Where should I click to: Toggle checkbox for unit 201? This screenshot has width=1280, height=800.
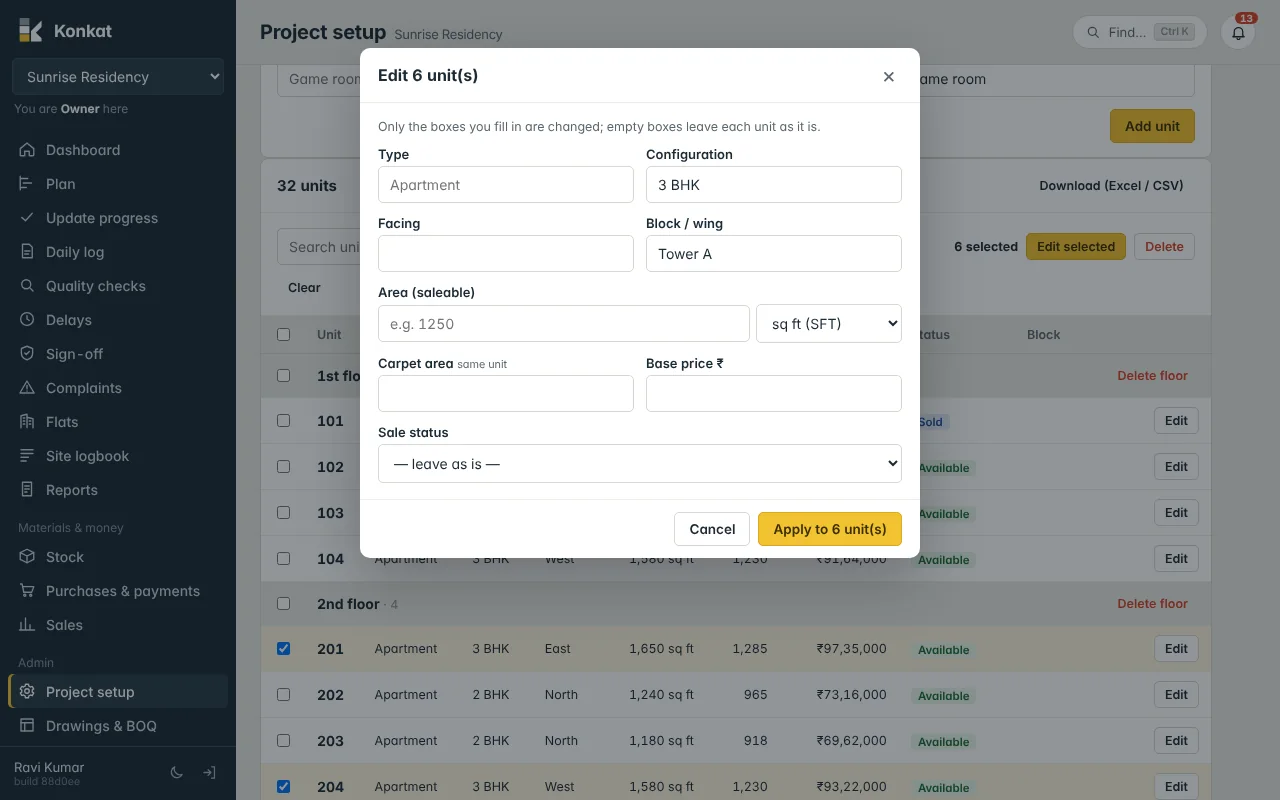click(x=283, y=649)
